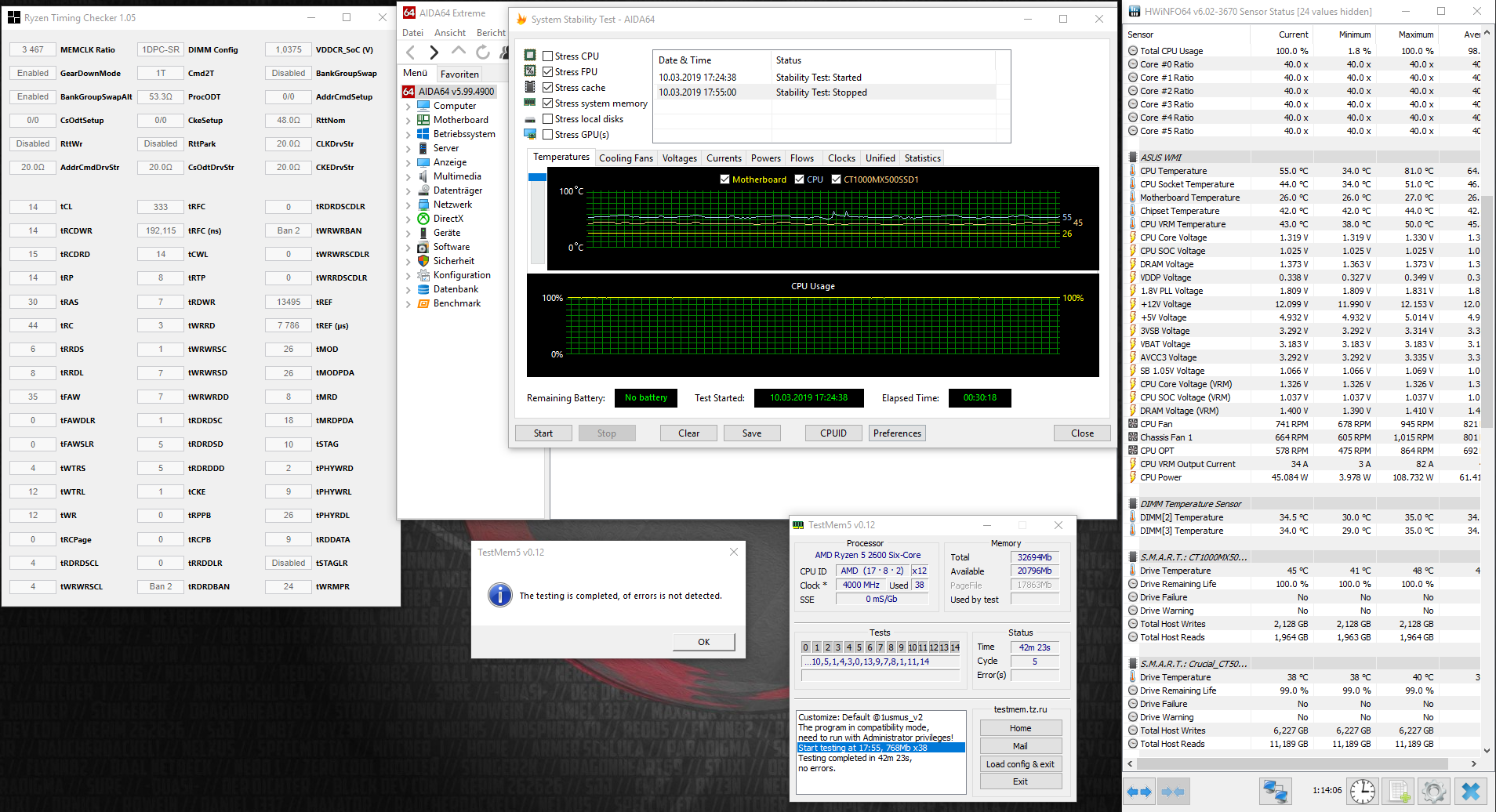Click the info icon in TestMem5 dialog
1496x812 pixels.
(x=500, y=595)
